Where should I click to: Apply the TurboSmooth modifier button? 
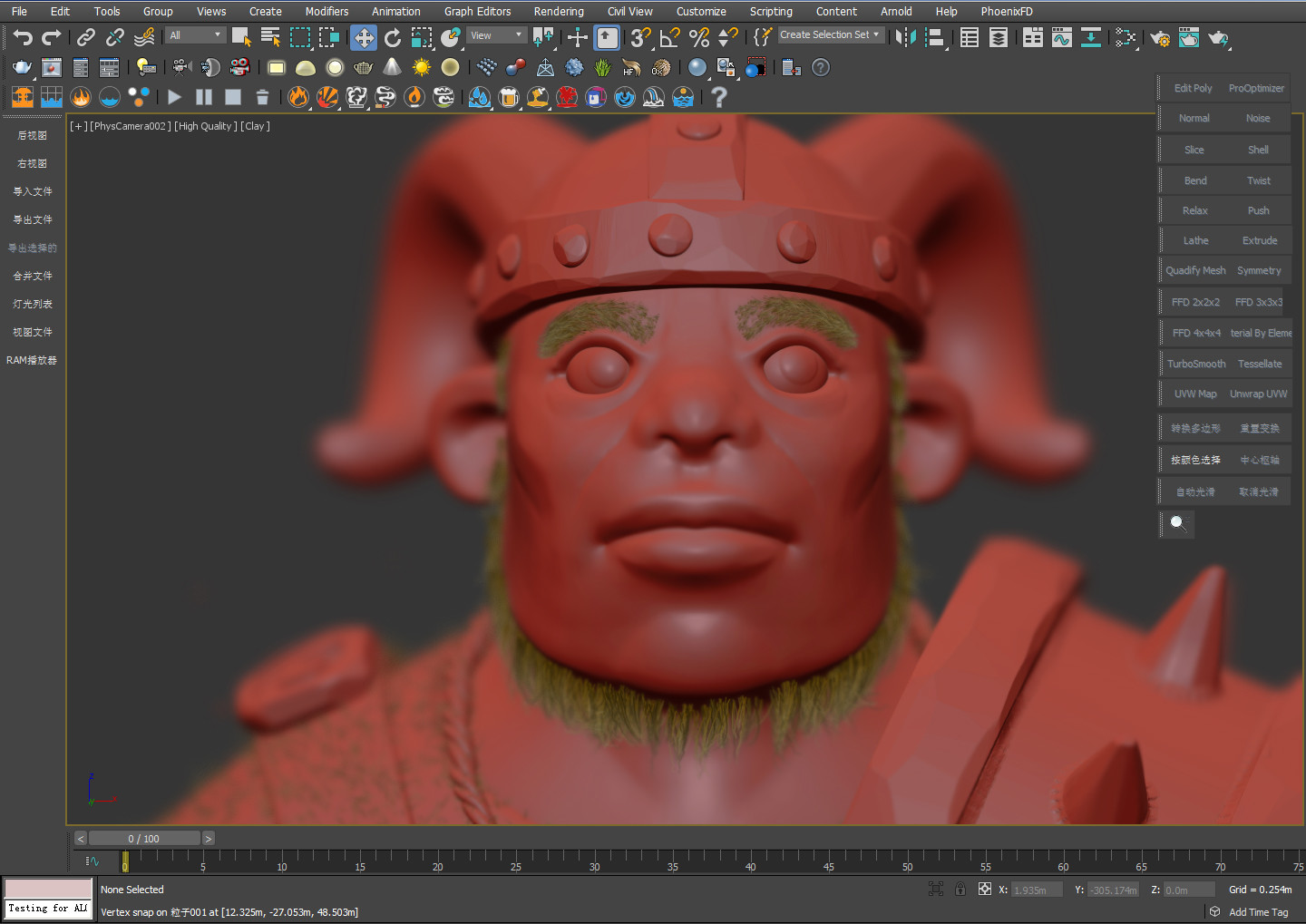pos(1195,364)
